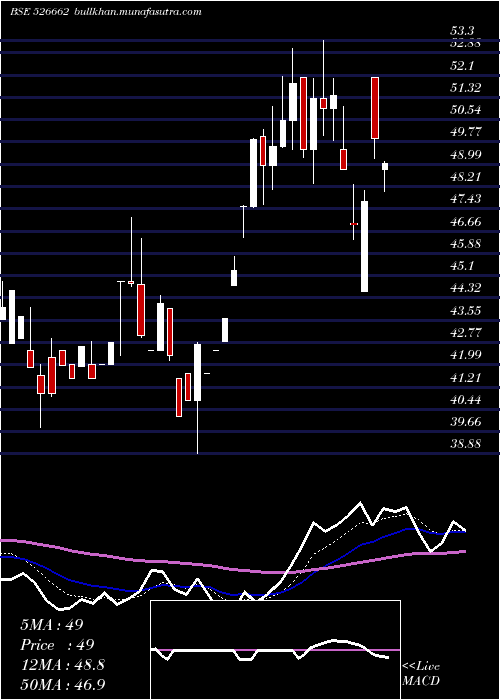Click the 40.44 price axis label
This screenshot has width=500, height=700.
[x=466, y=400]
